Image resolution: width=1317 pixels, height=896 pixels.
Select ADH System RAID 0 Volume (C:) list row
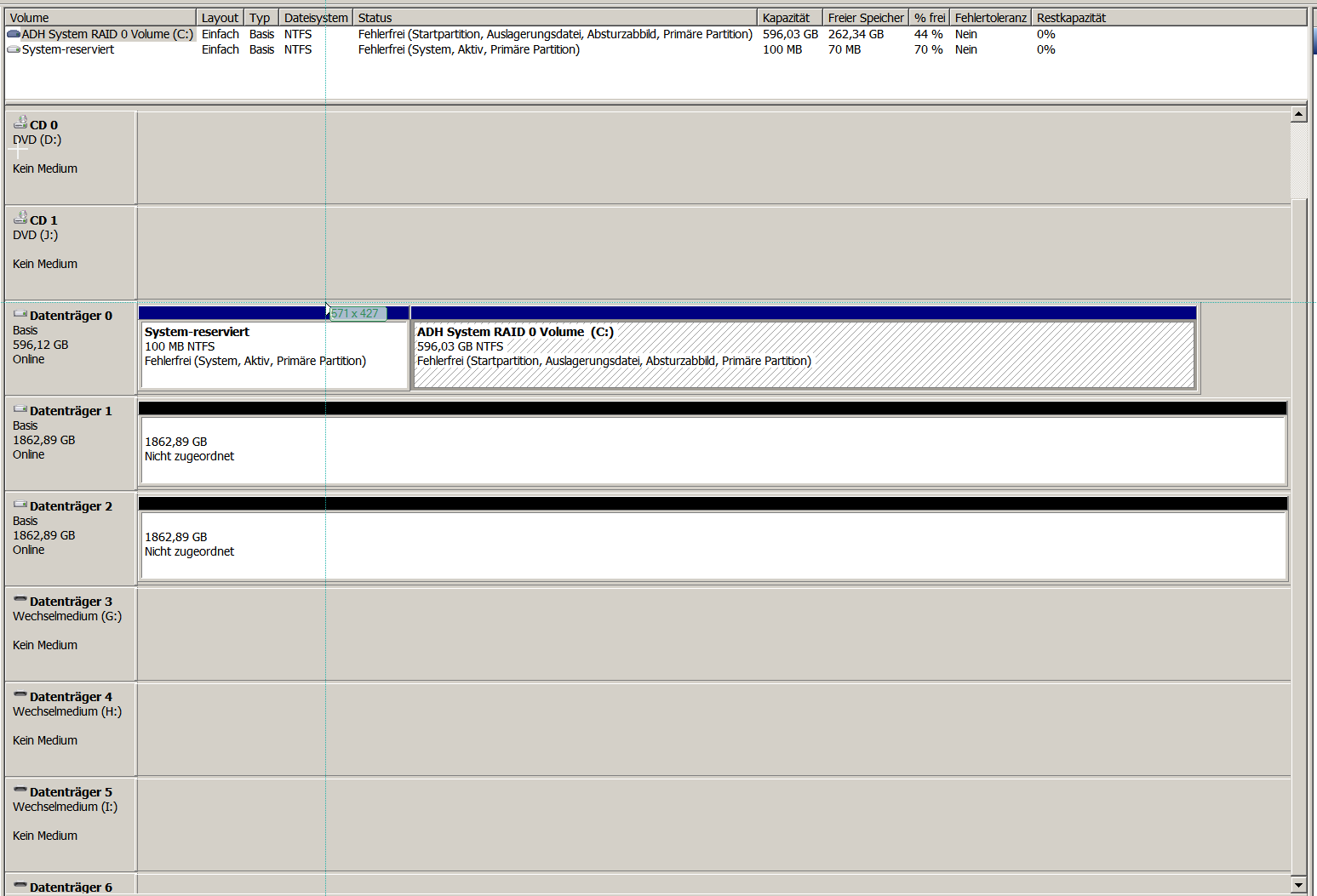coord(656,34)
